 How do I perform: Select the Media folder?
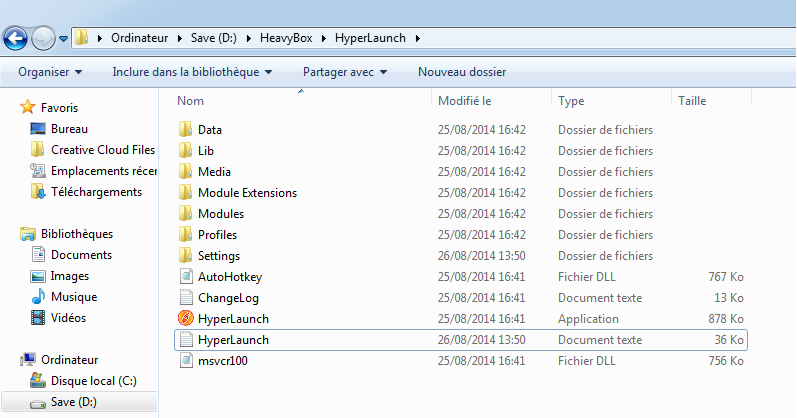click(x=214, y=172)
